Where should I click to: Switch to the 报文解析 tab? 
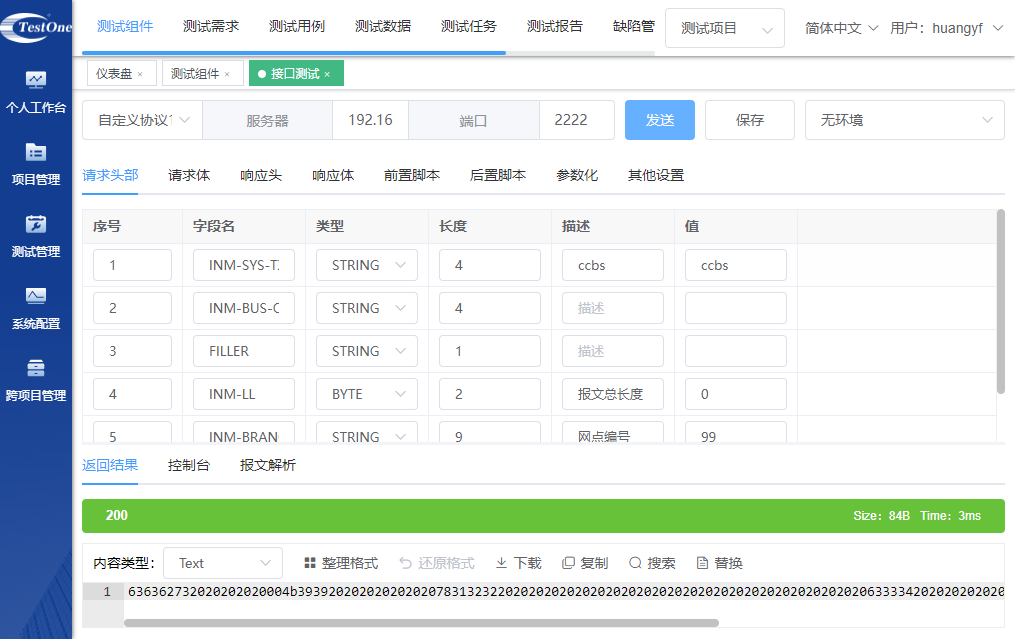pos(268,465)
